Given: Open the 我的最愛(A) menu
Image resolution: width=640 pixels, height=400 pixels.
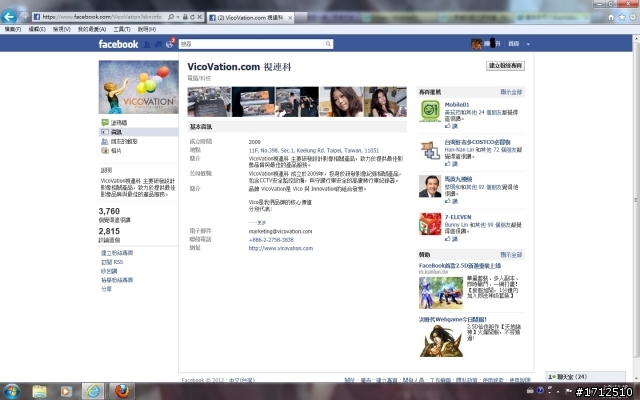Looking at the screenshot, I should [x=92, y=29].
